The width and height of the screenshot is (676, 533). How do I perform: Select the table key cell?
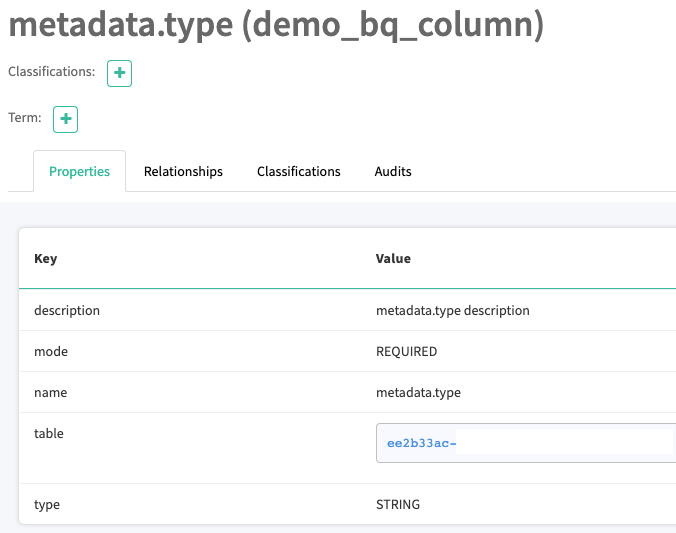pyautogui.click(x=49, y=433)
